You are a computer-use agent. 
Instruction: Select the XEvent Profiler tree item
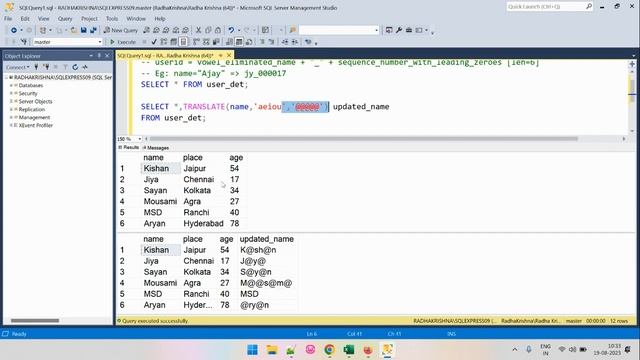tap(36, 125)
